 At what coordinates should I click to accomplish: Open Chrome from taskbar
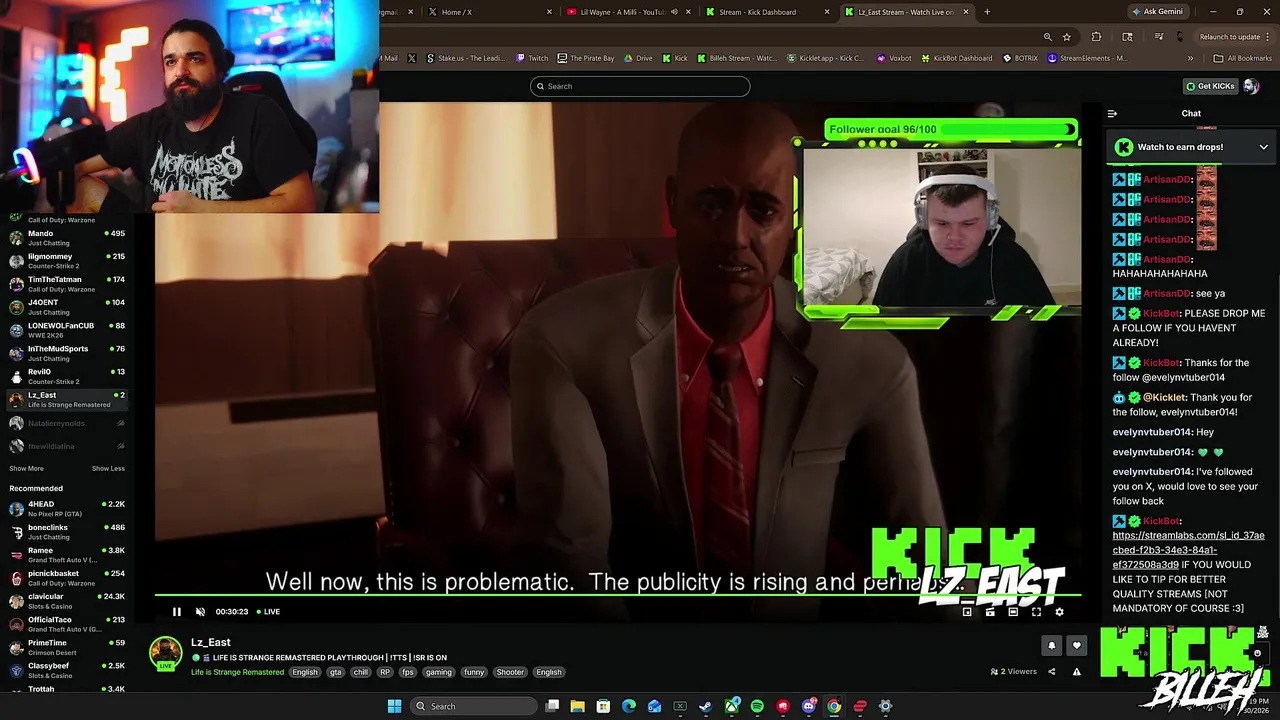(834, 707)
